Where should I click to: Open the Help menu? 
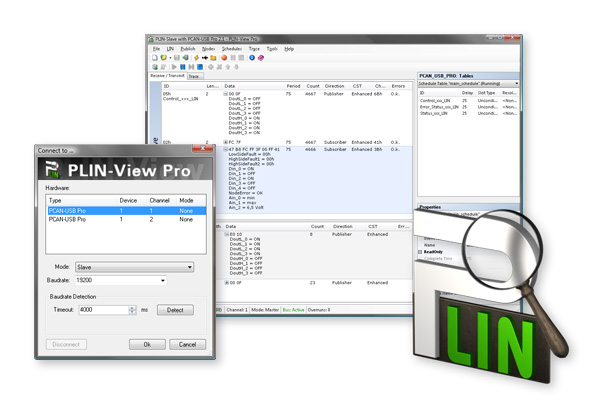[x=289, y=49]
